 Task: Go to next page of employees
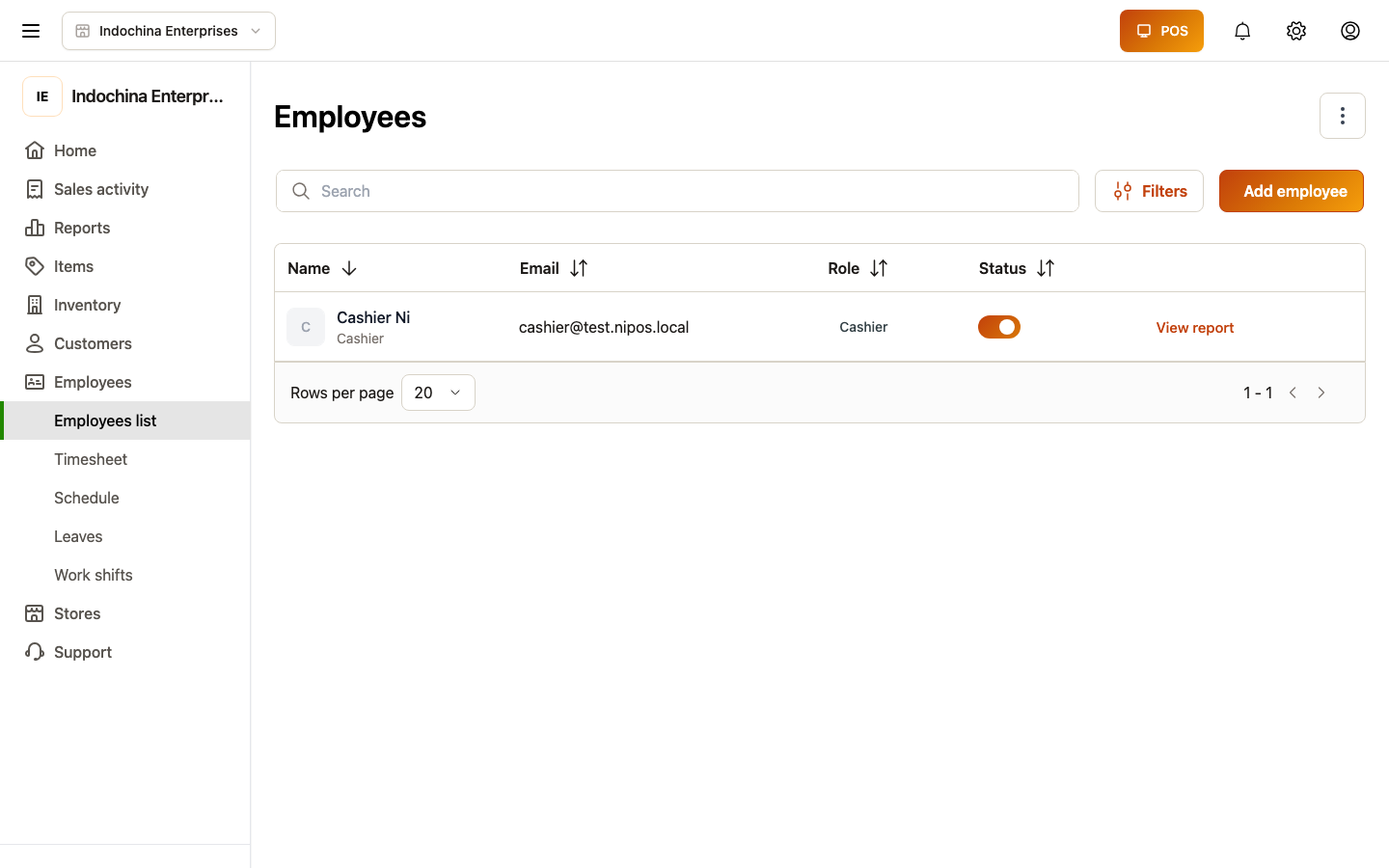pyautogui.click(x=1321, y=393)
